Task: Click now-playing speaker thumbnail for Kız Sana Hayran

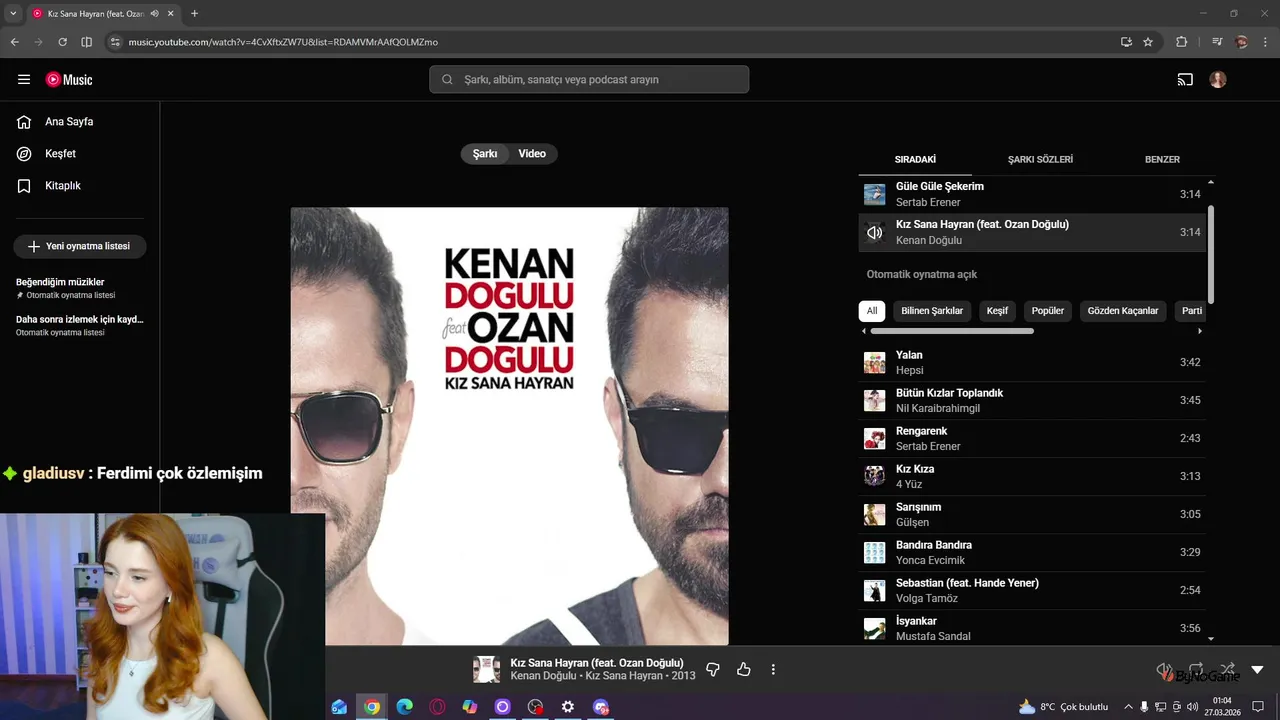Action: 875,232
